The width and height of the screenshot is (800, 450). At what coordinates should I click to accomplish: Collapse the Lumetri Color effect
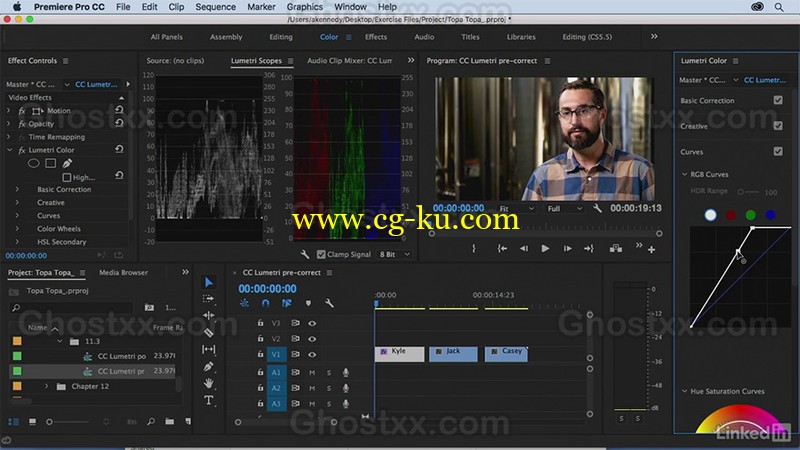coord(9,149)
